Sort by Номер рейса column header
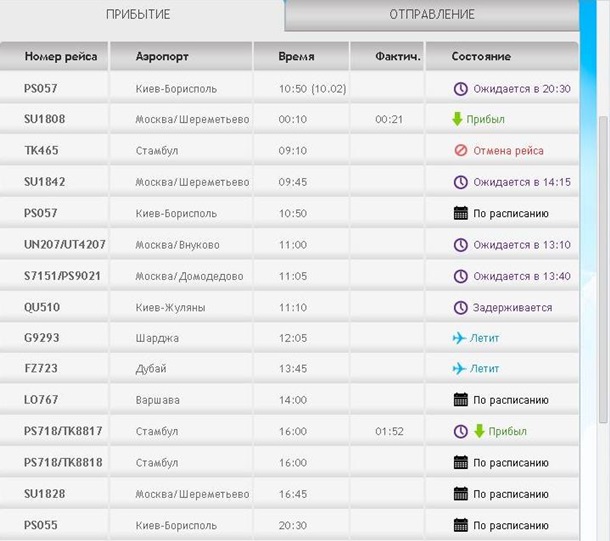 tap(61, 57)
